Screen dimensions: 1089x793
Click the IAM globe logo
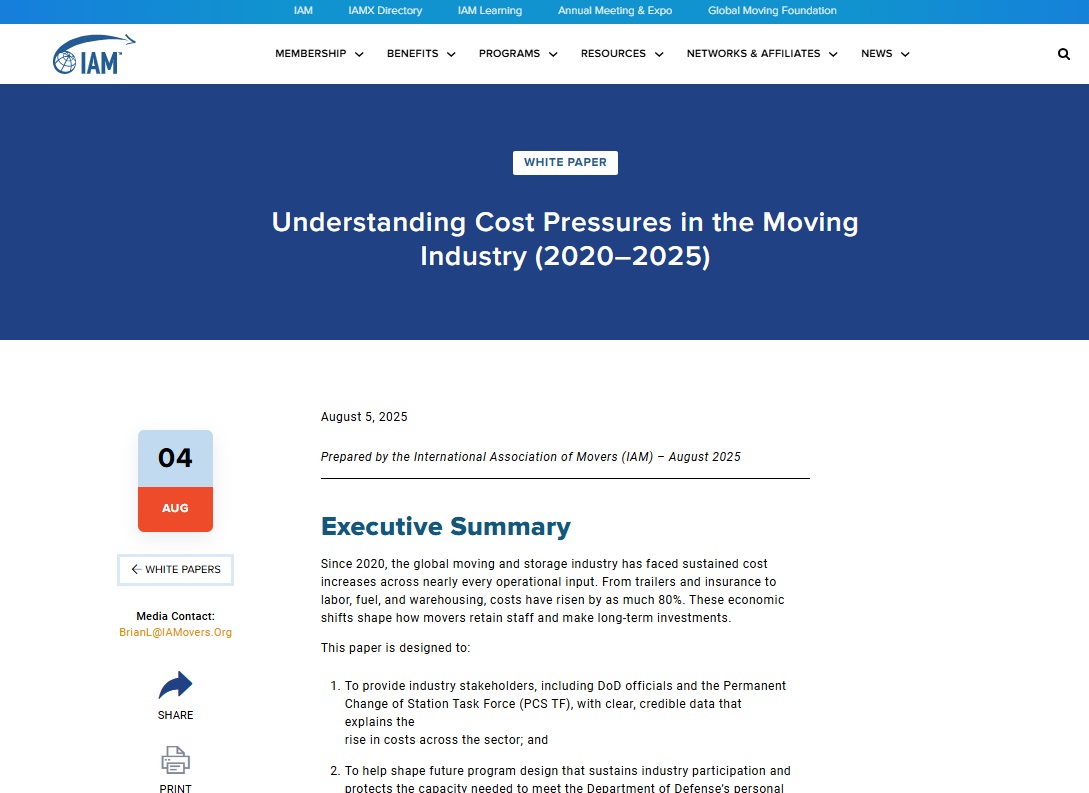click(93, 54)
